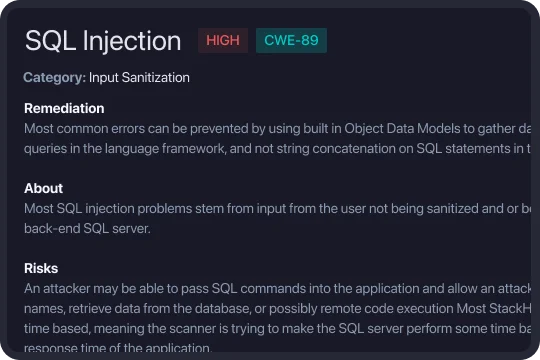This screenshot has width=540, height=360.
Task: Click the About section heading
Action: pyautogui.click(x=43, y=188)
